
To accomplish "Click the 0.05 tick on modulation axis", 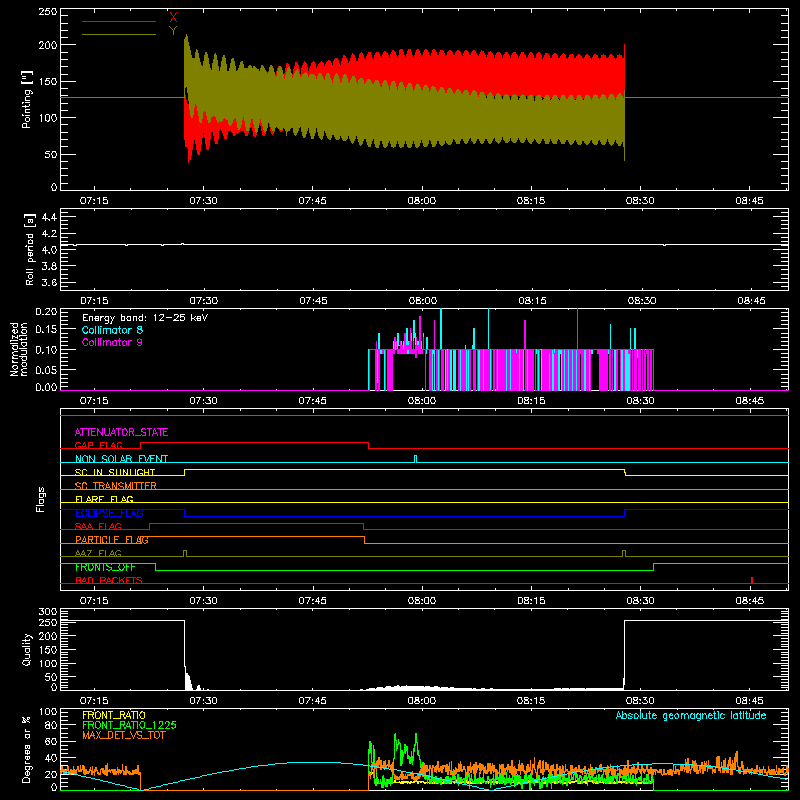I will (46, 369).
